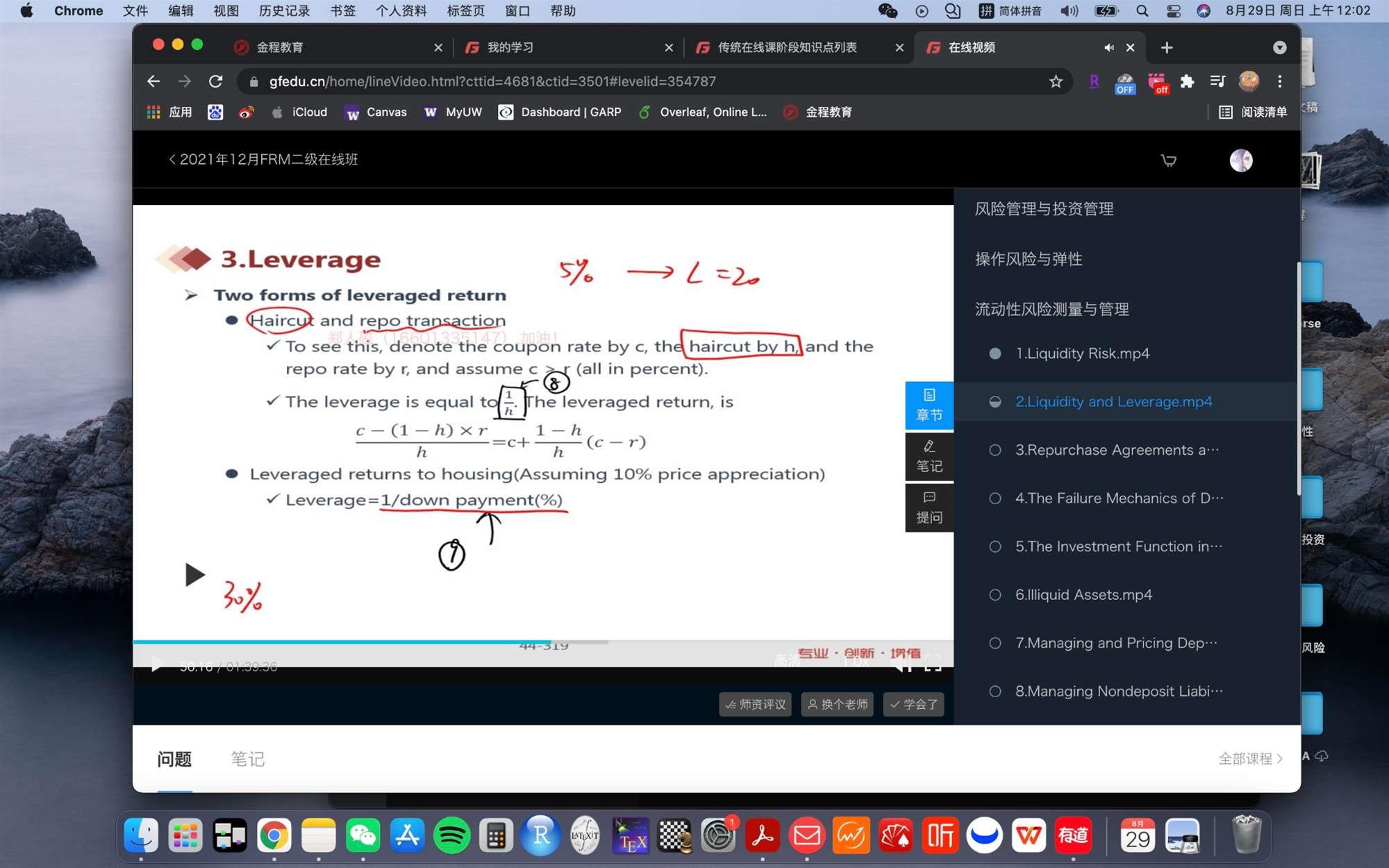Select lesson 7.Managing and Pricing Dep
Viewport: 1389px width, 868px height.
coord(1116,643)
